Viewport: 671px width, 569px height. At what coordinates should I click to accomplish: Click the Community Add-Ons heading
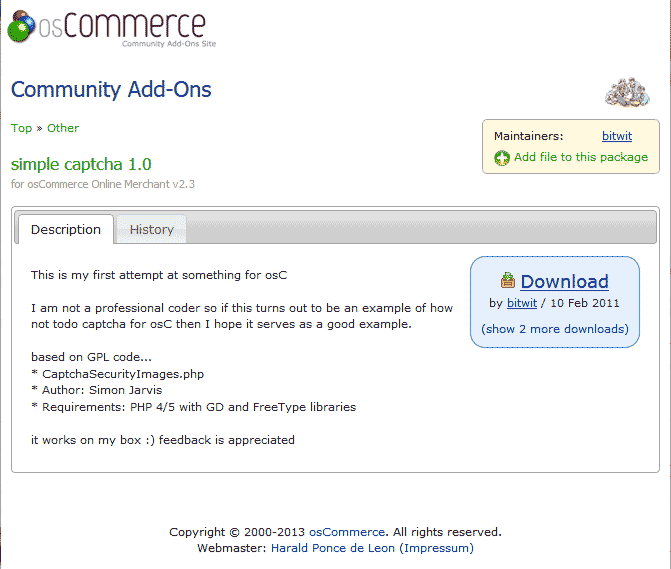111,89
